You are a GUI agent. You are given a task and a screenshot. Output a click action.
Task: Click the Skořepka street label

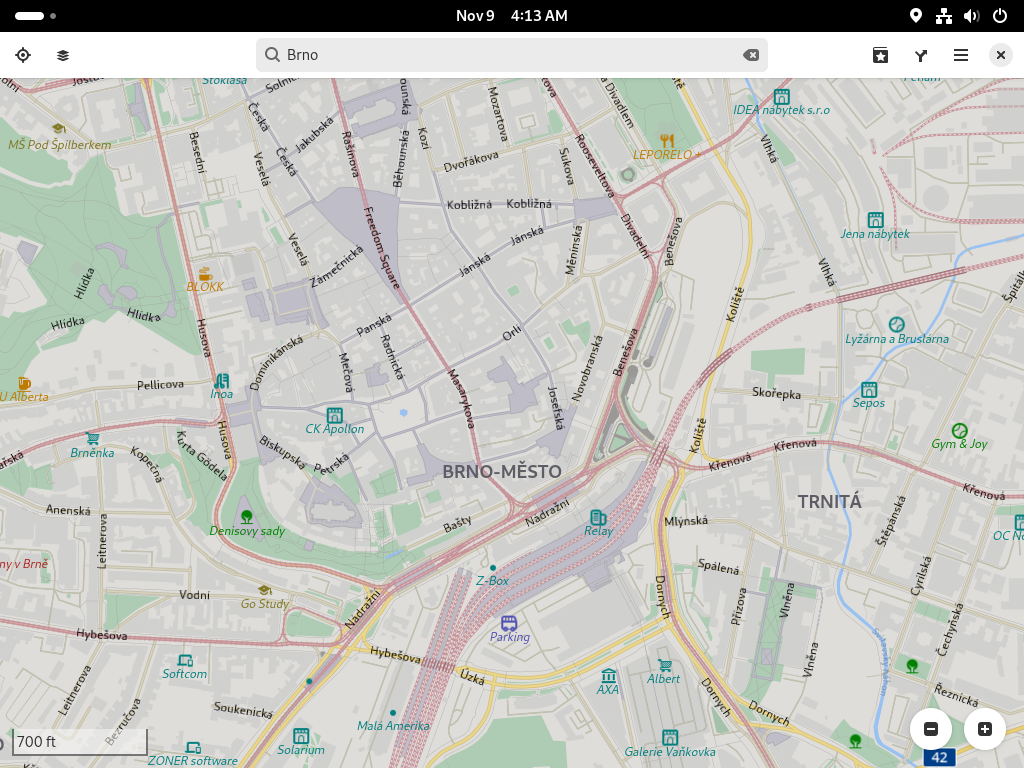(776, 393)
